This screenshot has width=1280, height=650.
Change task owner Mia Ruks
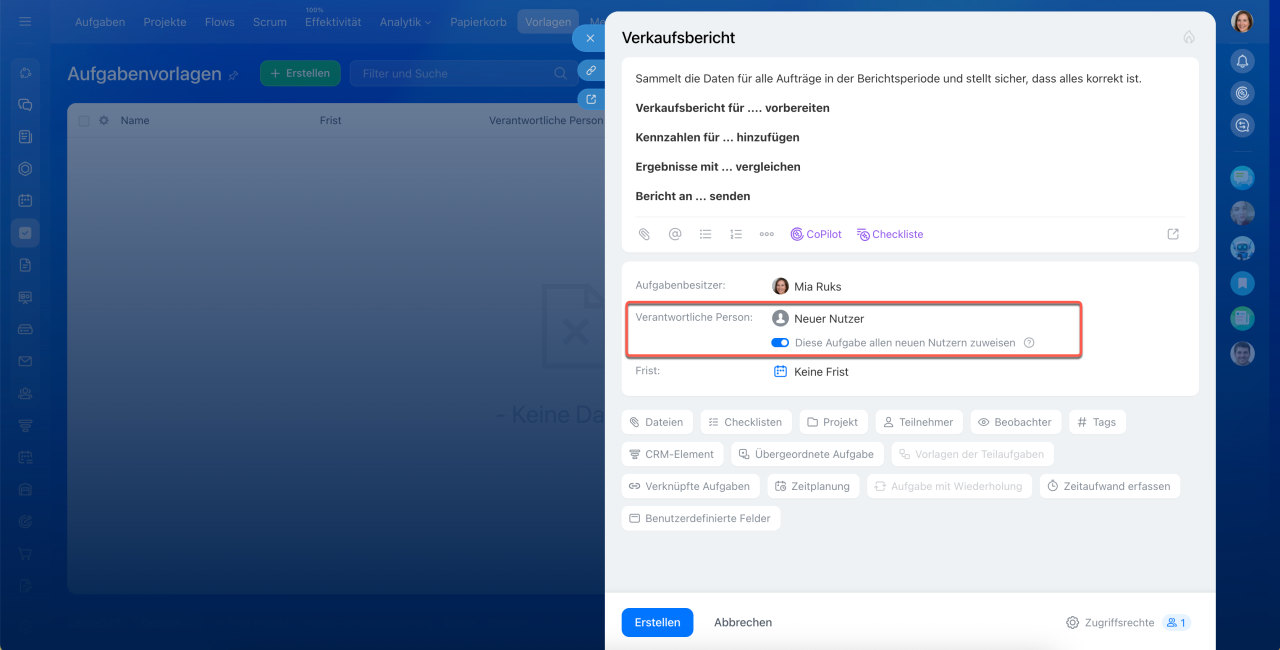point(807,286)
